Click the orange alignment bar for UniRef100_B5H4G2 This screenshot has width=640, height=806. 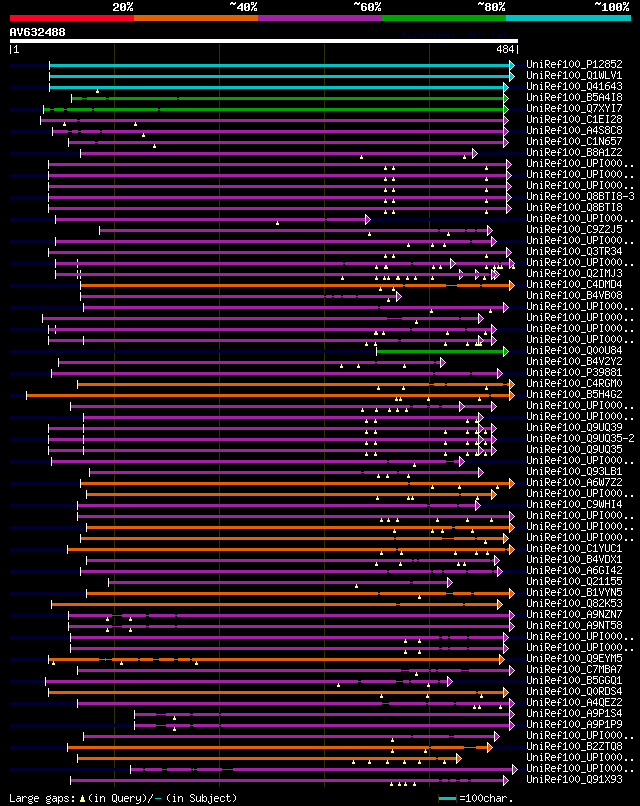(x=268, y=395)
